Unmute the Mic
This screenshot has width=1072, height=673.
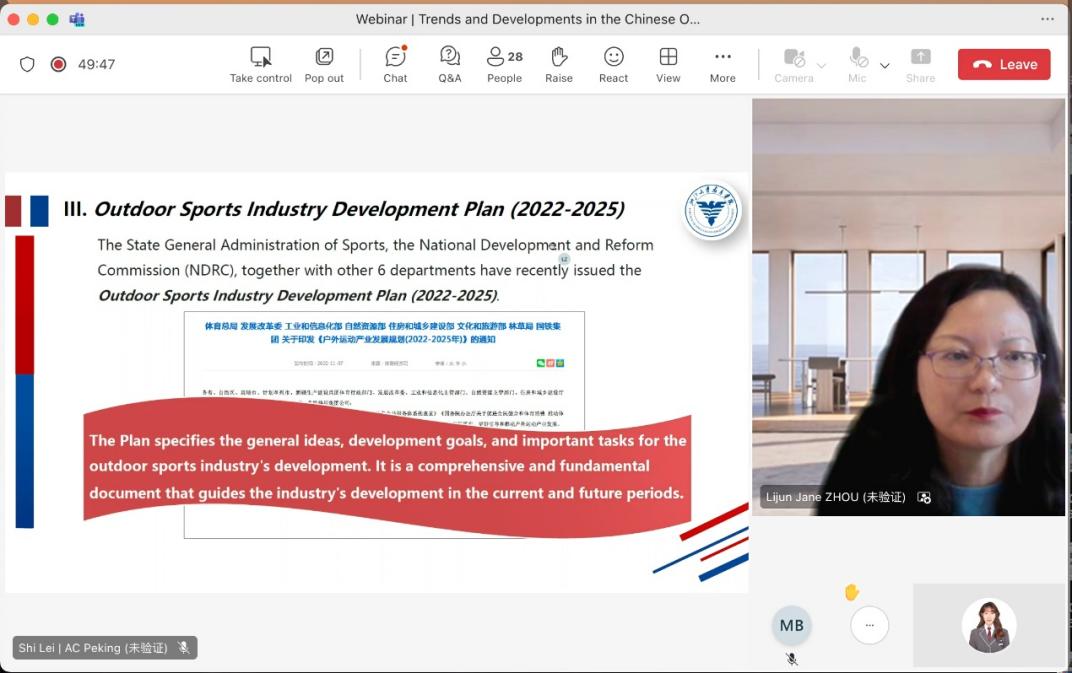point(857,64)
